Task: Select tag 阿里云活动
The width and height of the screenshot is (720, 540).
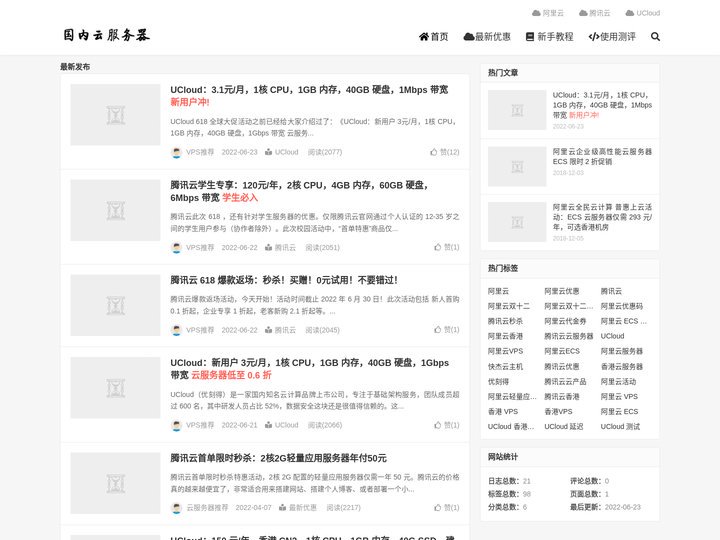Action: tap(618, 382)
